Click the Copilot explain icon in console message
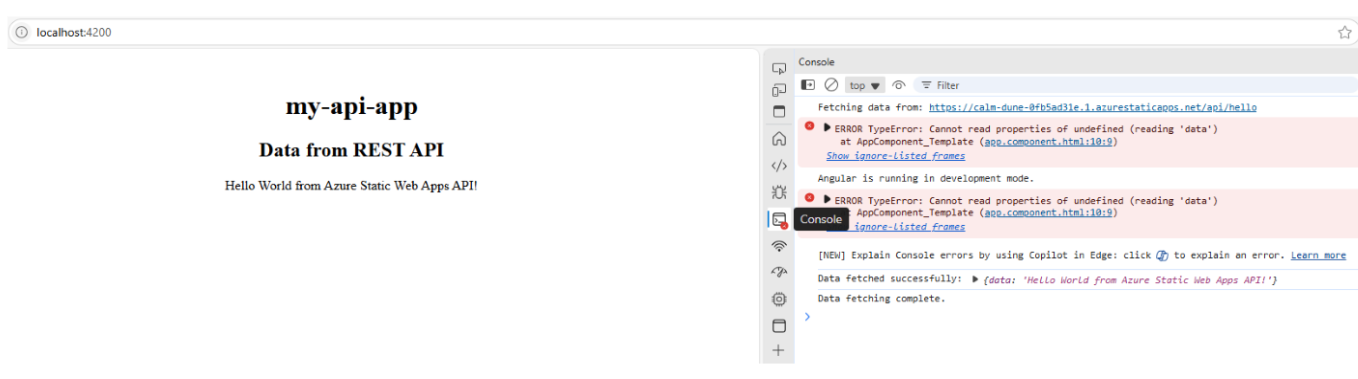1358x379 pixels. click(x=1162, y=255)
